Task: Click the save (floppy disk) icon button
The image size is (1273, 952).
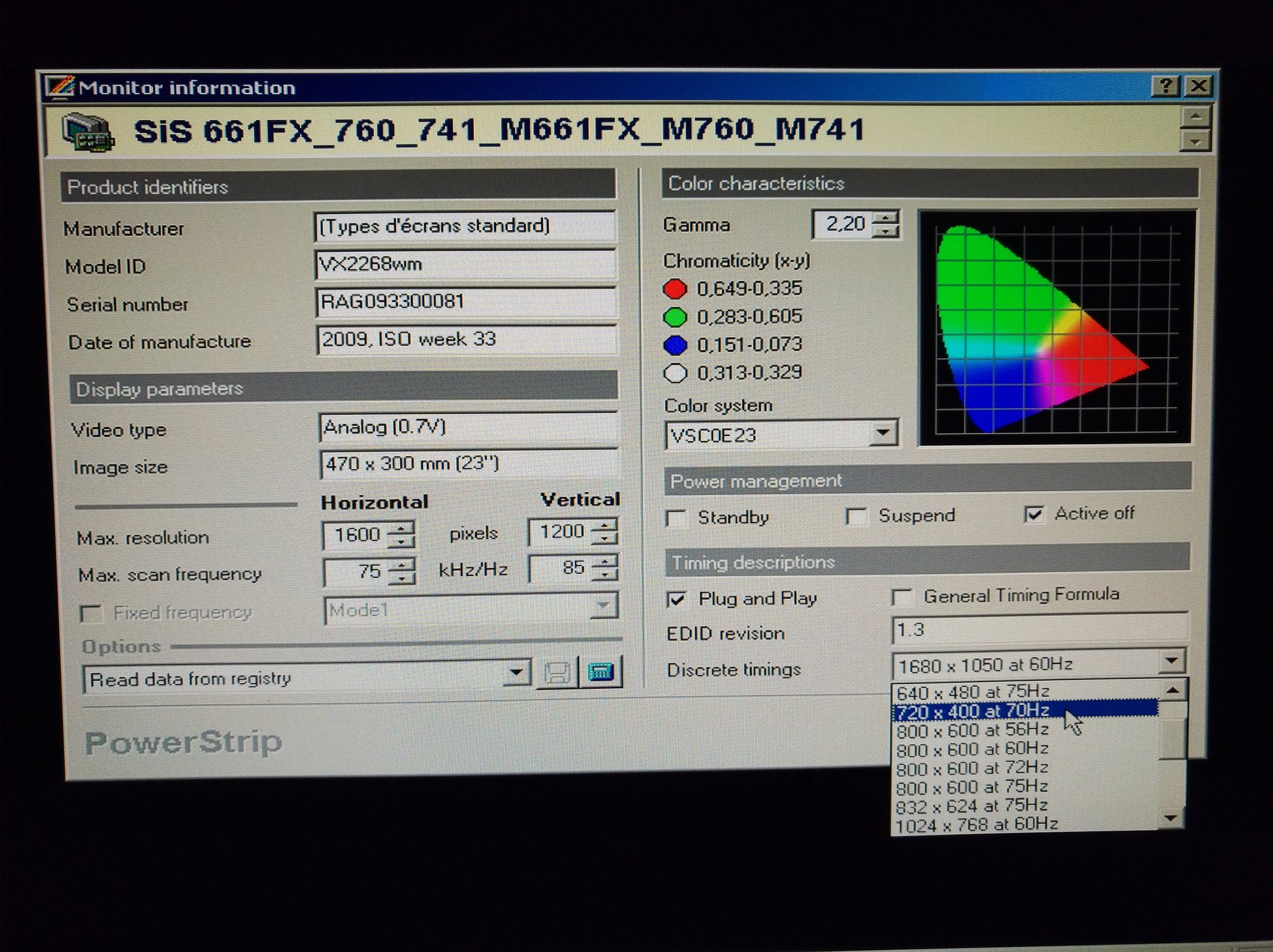Action: click(557, 673)
